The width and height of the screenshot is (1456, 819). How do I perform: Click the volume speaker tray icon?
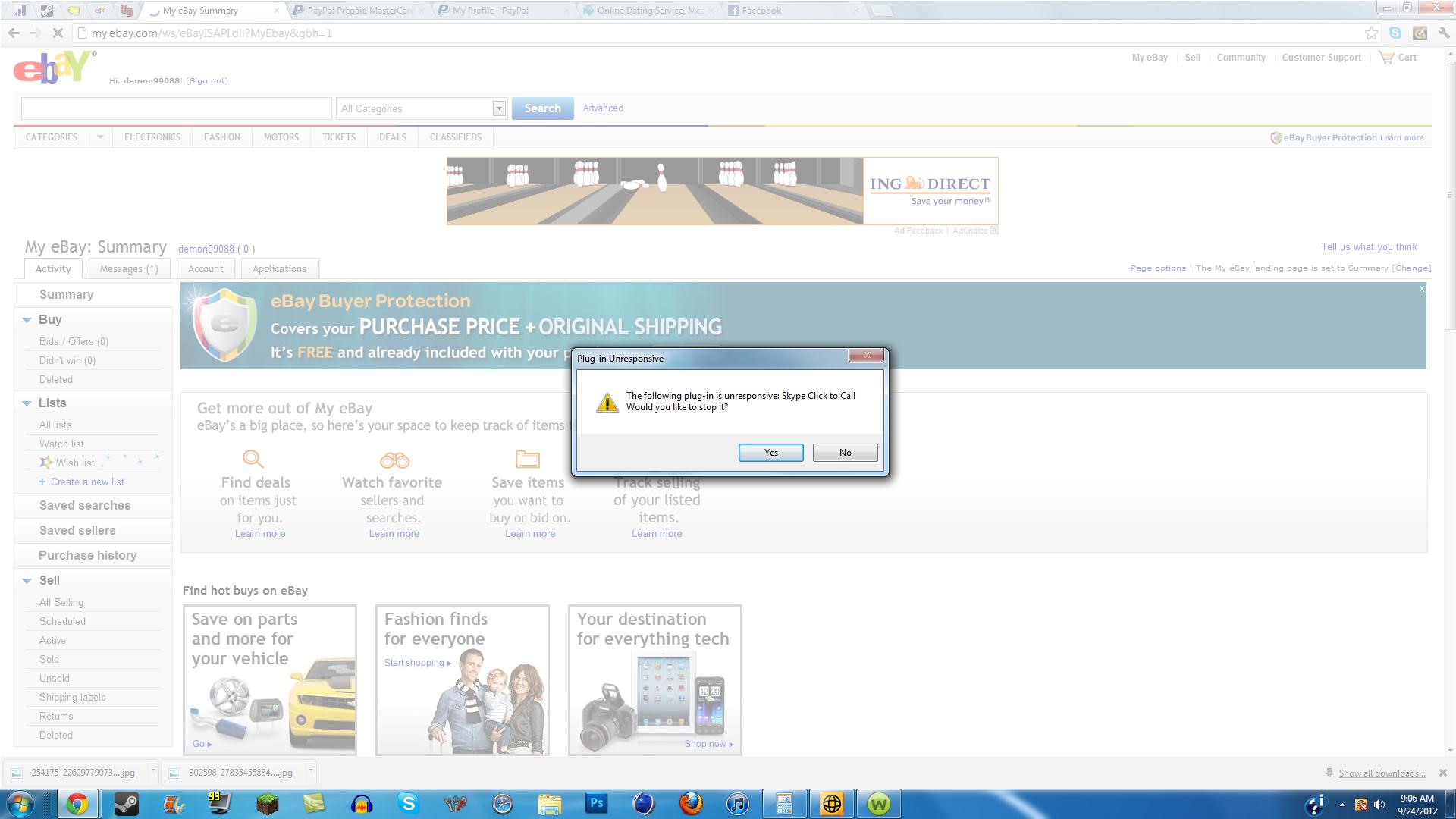coord(1379,805)
